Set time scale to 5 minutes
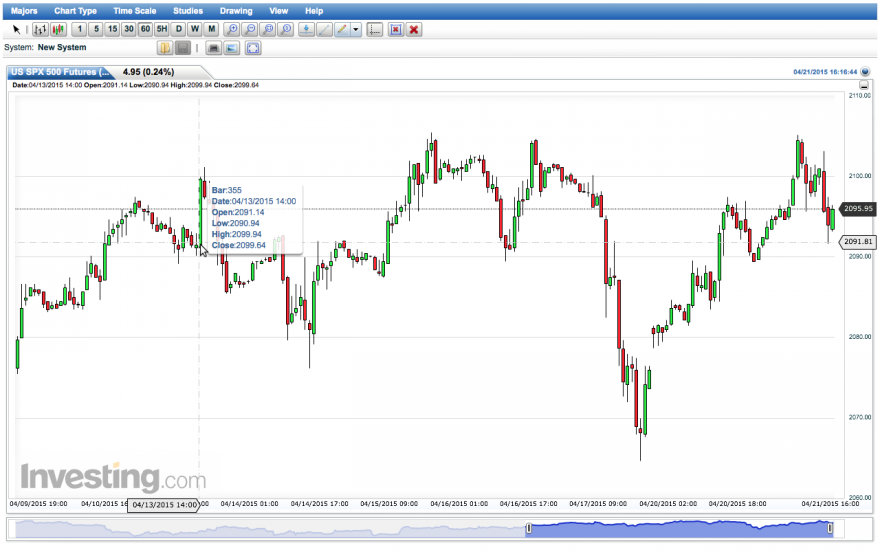Screen dimensions: 880x550 pyautogui.click(x=96, y=29)
